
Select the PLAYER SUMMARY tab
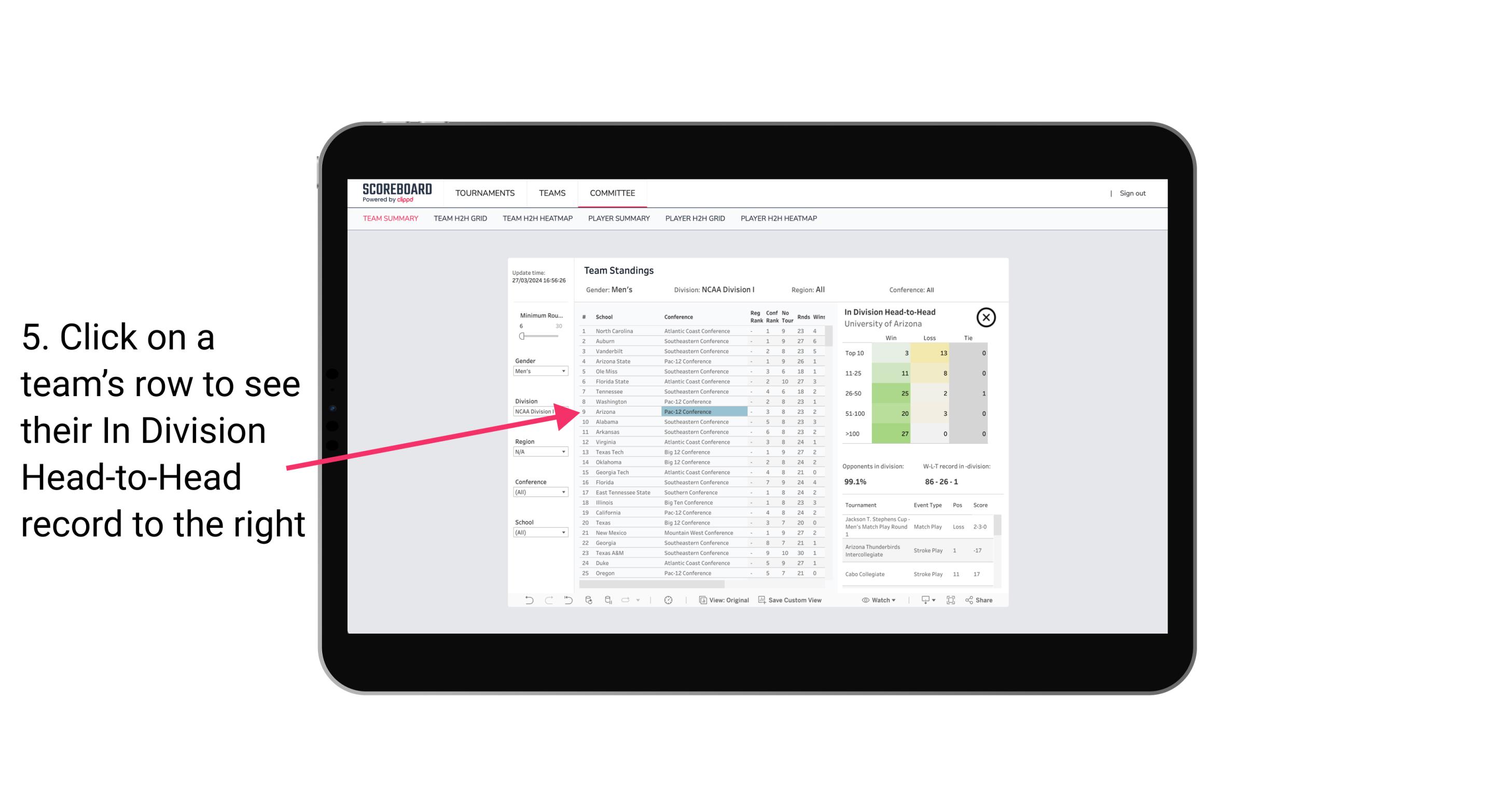pyautogui.click(x=619, y=218)
